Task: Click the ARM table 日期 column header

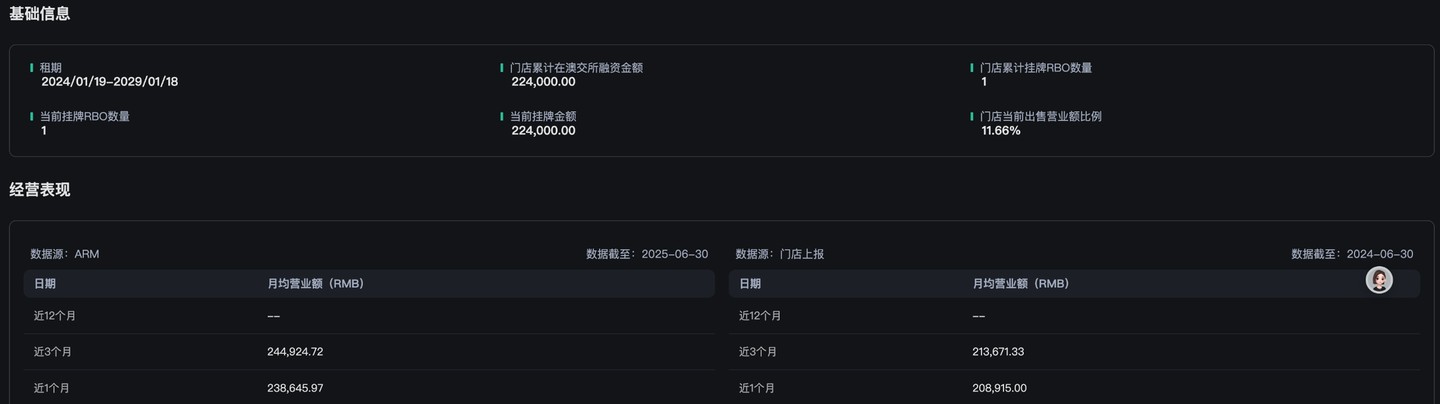Action: pos(45,284)
